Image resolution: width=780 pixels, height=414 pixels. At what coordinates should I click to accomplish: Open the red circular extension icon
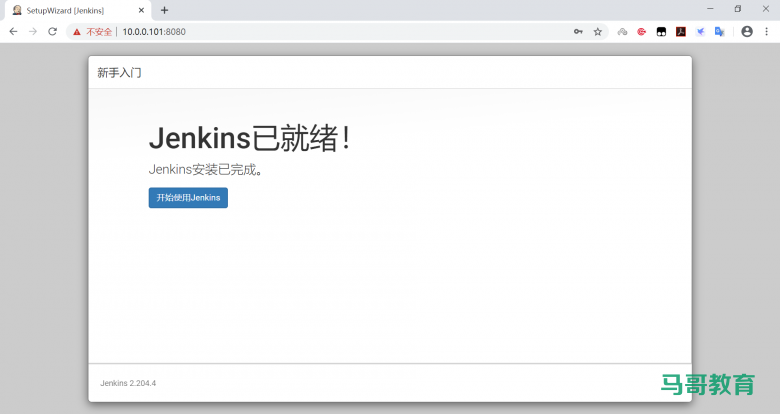(x=642, y=32)
